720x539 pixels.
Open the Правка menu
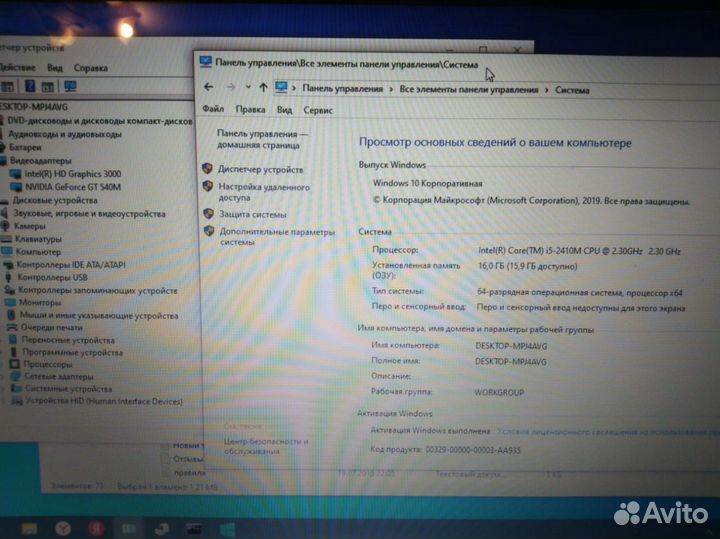pyautogui.click(x=250, y=110)
